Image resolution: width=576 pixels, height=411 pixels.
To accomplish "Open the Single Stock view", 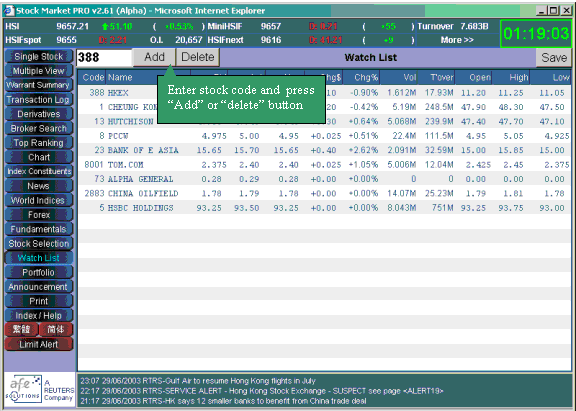I will click(39, 57).
